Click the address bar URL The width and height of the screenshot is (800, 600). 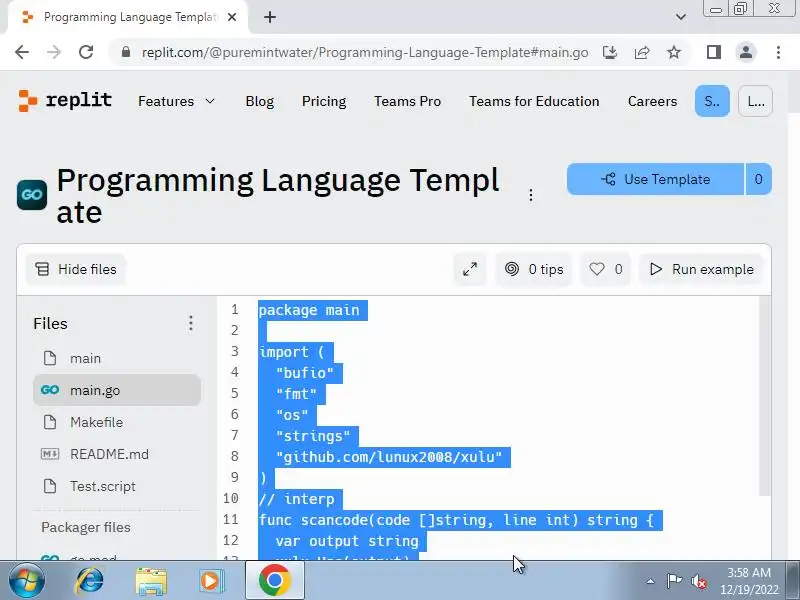pyautogui.click(x=365, y=52)
